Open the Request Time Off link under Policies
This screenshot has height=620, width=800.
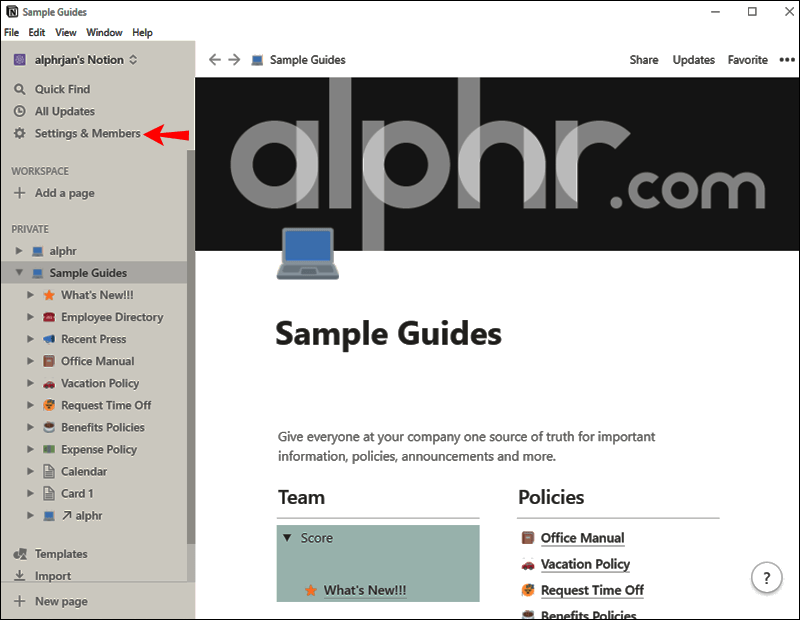(x=592, y=590)
